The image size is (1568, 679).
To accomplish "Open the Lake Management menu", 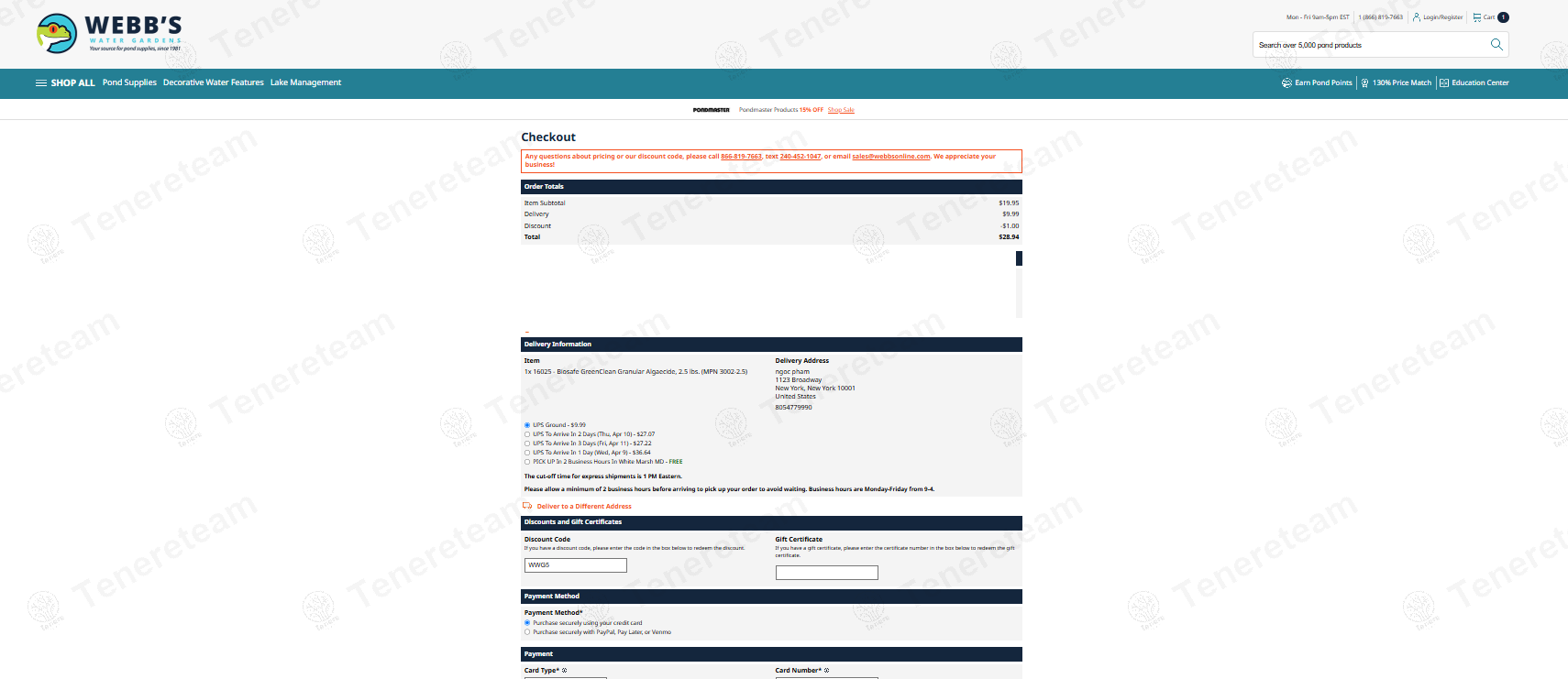I will [x=305, y=82].
